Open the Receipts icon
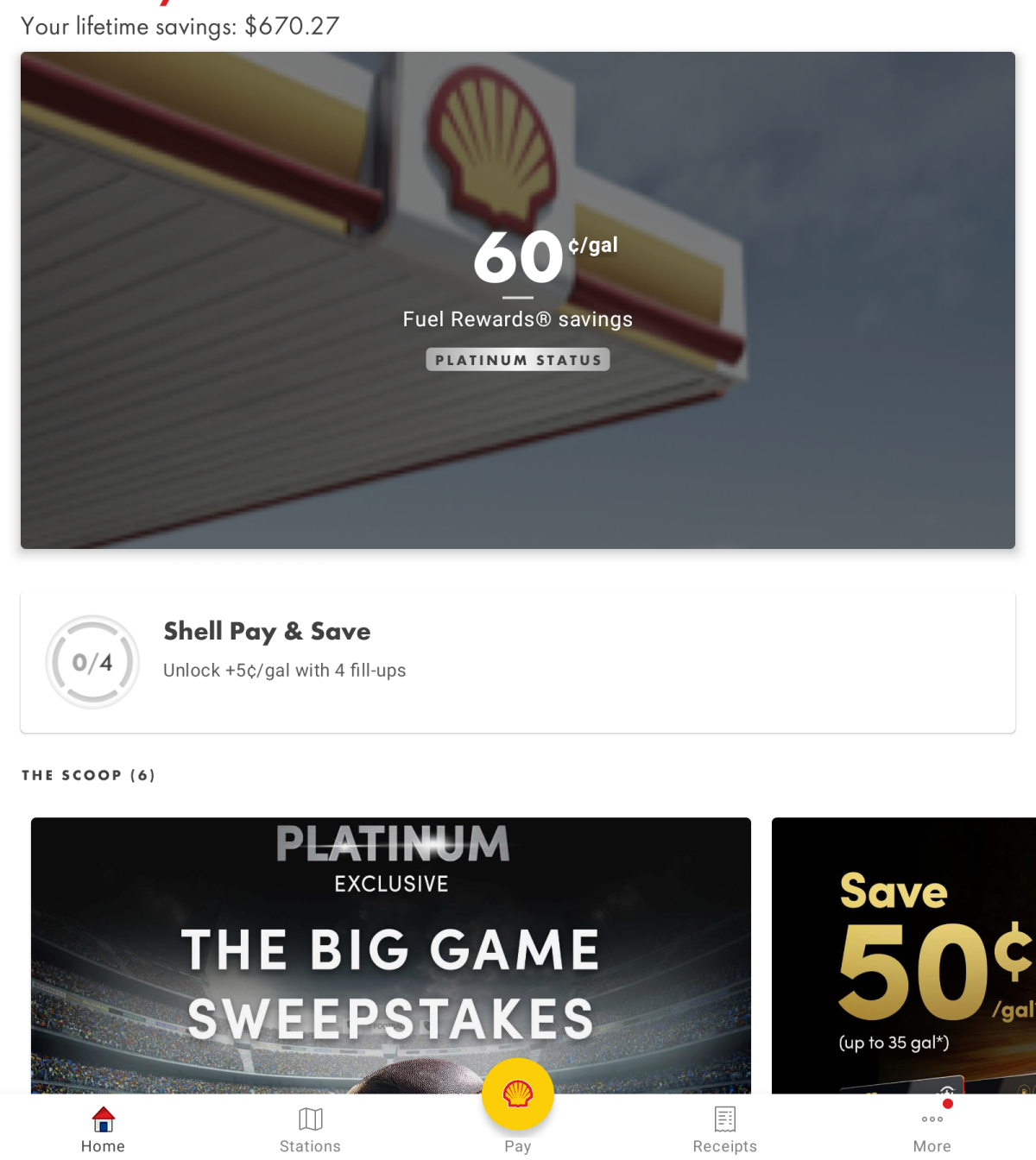Image resolution: width=1036 pixels, height=1160 pixels. pyautogui.click(x=725, y=1119)
